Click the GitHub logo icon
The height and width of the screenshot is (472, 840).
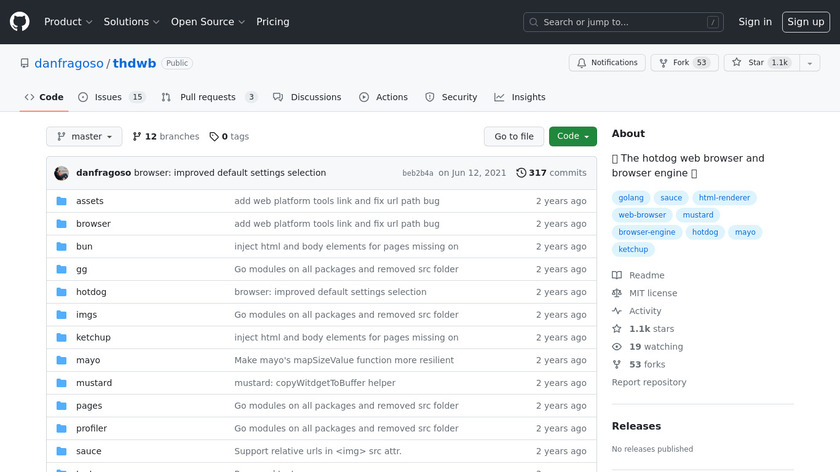click(20, 22)
